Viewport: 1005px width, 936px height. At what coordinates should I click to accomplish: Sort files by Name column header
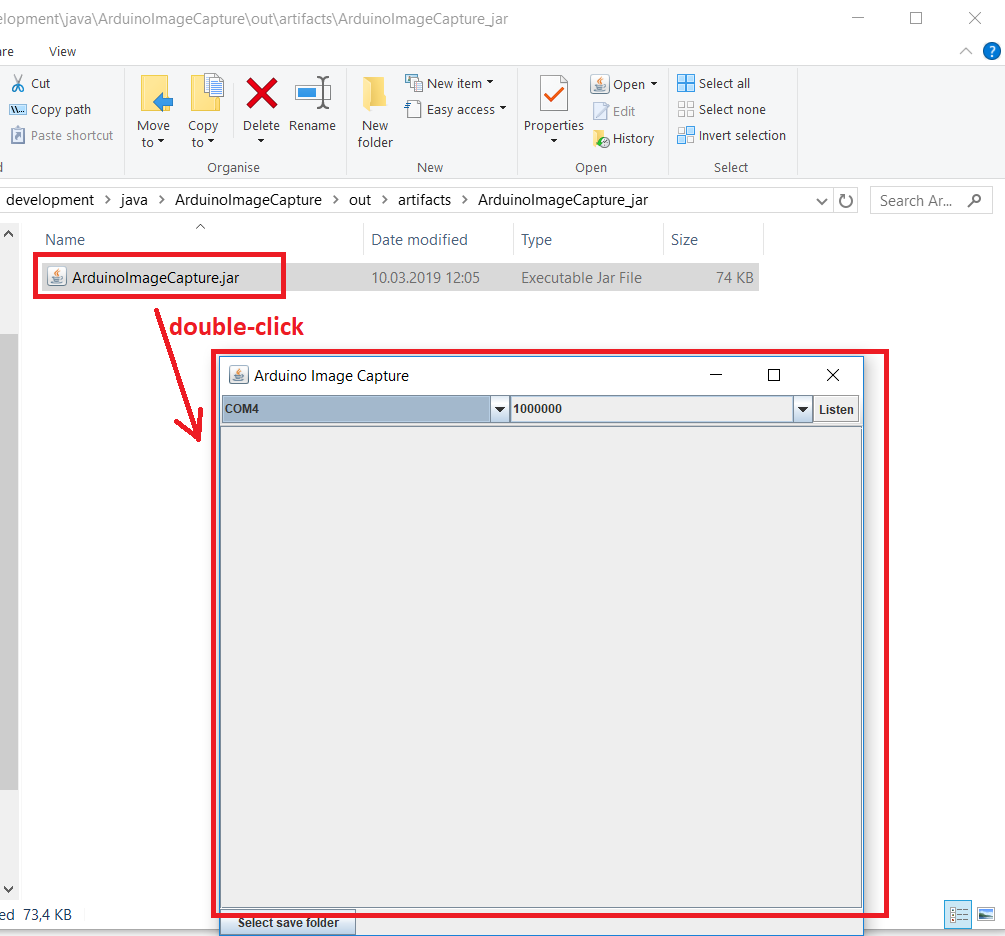click(65, 240)
